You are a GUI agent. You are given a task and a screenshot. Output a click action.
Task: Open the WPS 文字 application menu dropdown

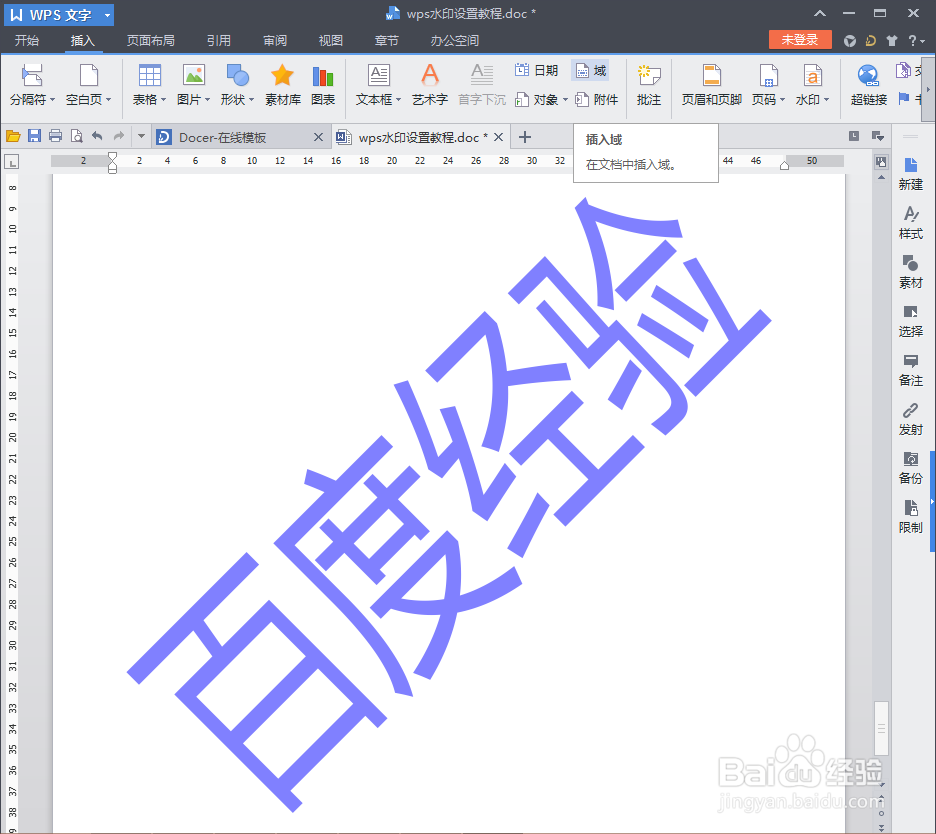pyautogui.click(x=107, y=15)
